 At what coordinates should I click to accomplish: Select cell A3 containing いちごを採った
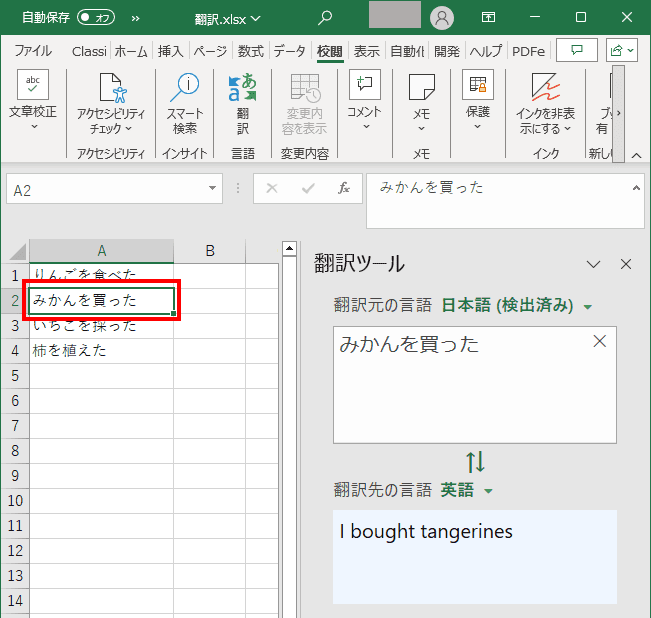pos(101,326)
